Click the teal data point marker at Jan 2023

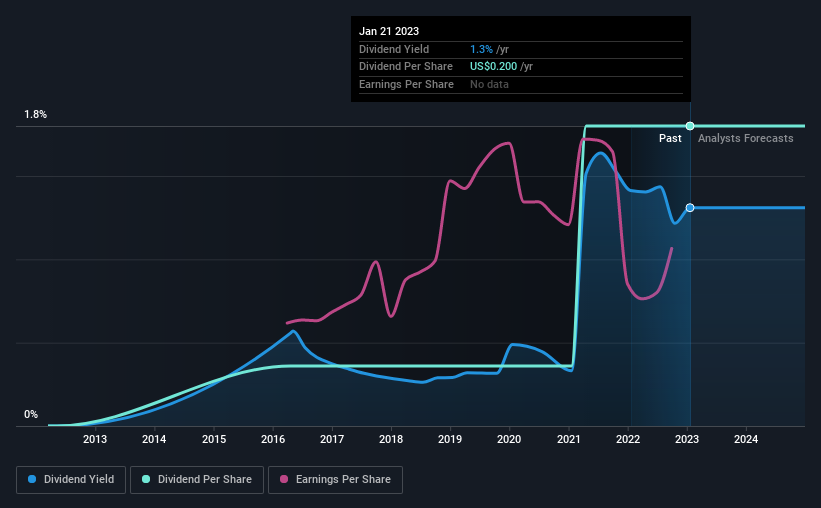coord(690,126)
